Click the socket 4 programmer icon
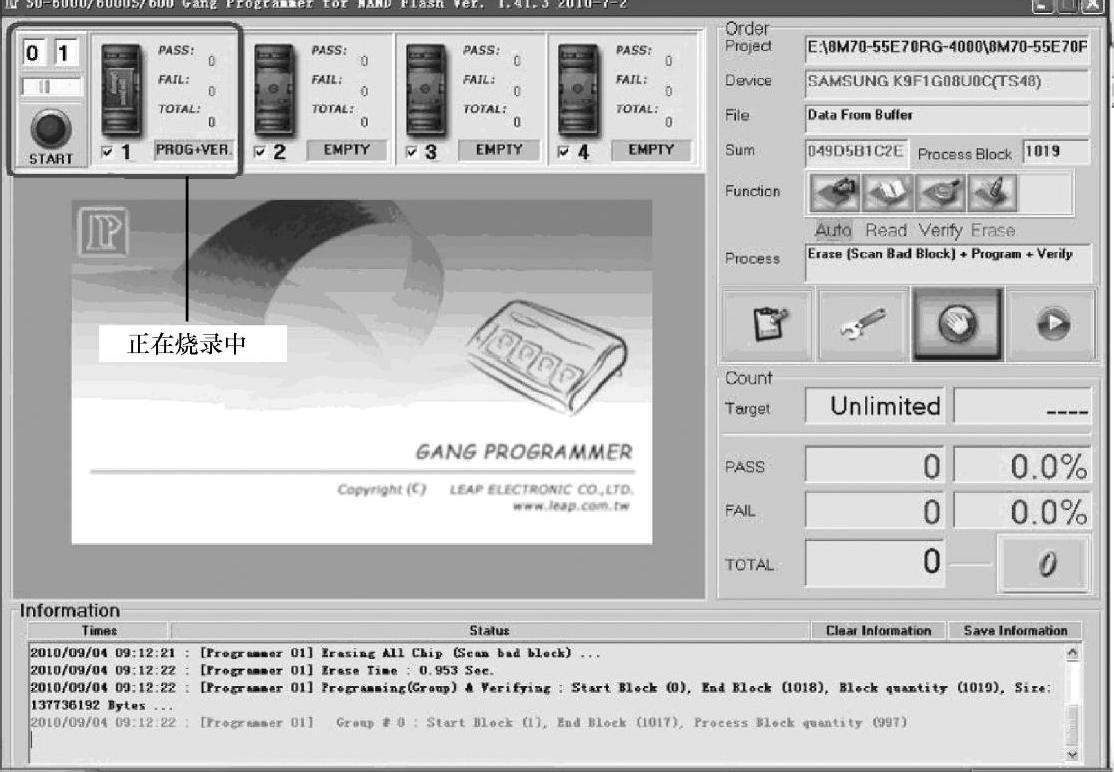 tap(578, 89)
